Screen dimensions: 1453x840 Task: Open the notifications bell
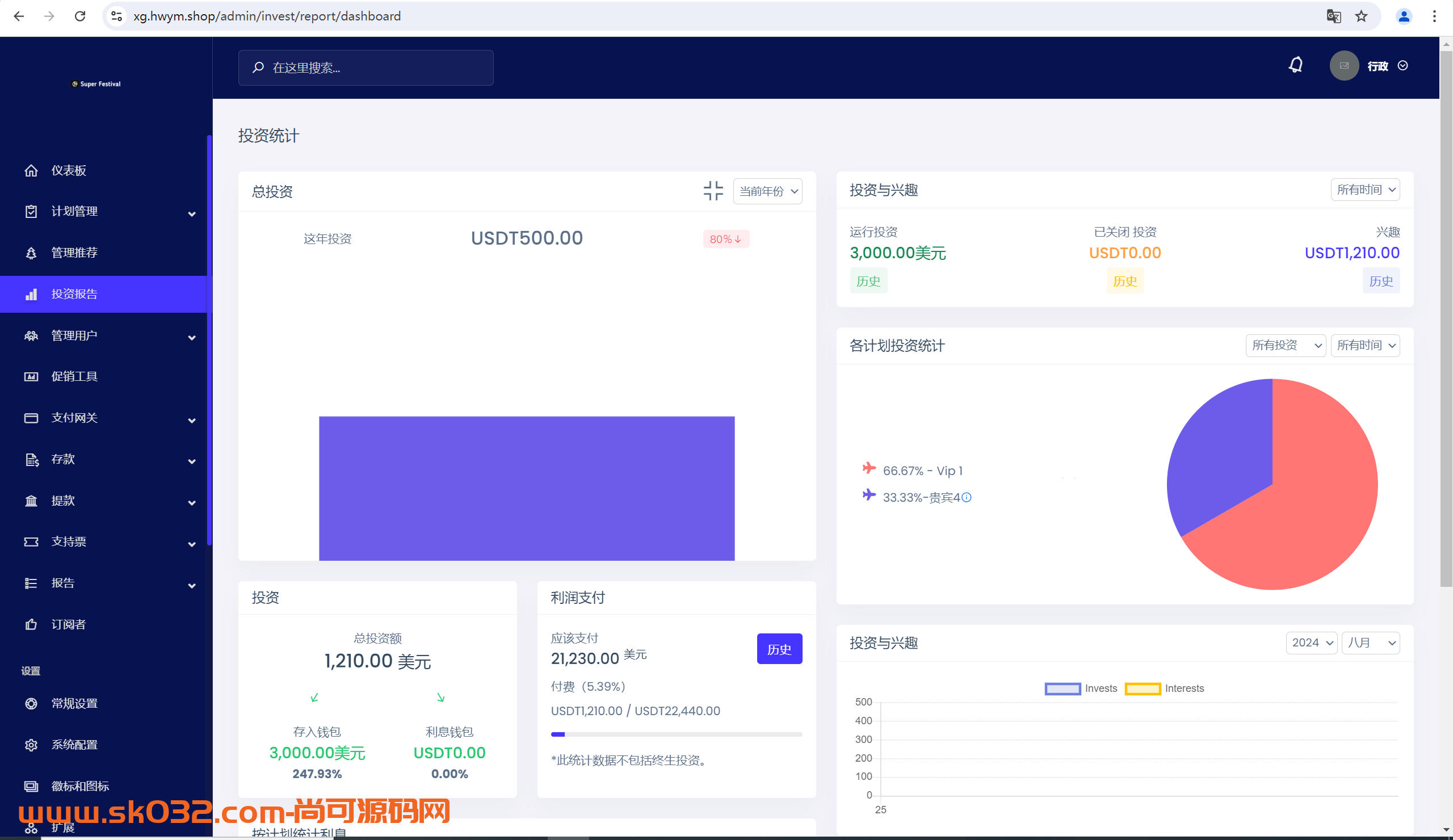(x=1296, y=65)
